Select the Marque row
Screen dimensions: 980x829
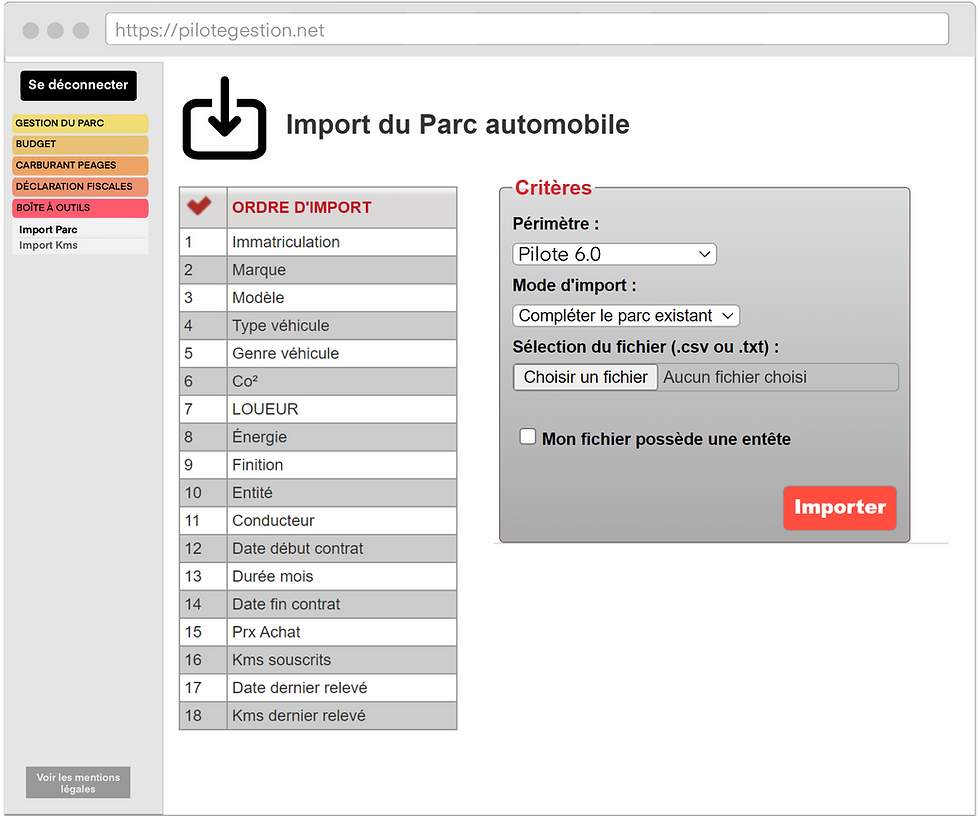(x=318, y=270)
